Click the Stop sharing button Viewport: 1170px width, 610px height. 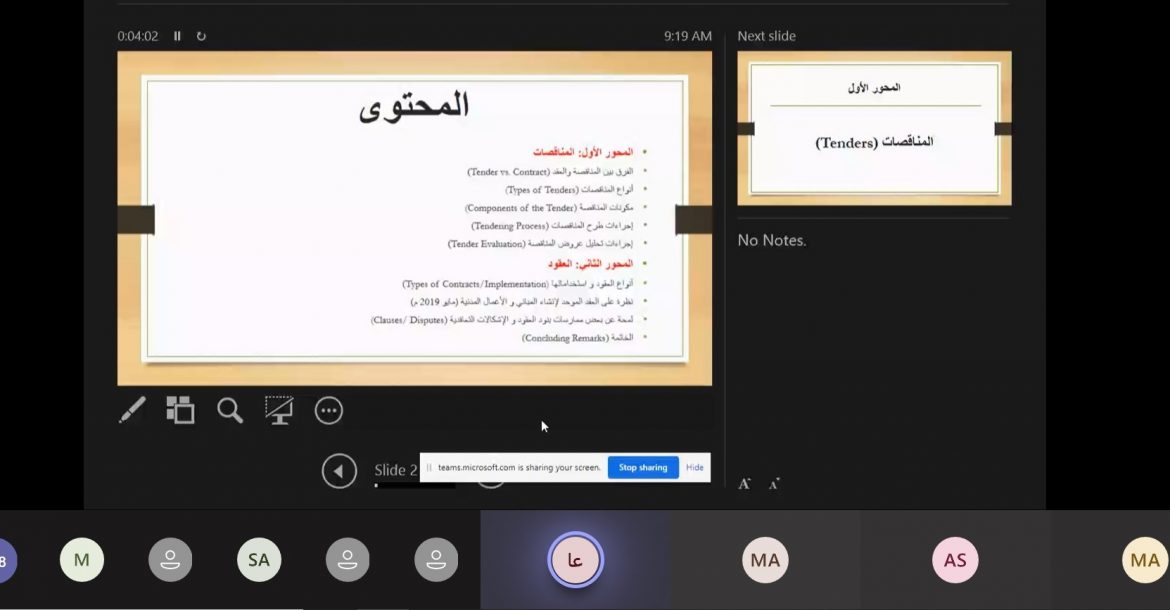[642, 468]
